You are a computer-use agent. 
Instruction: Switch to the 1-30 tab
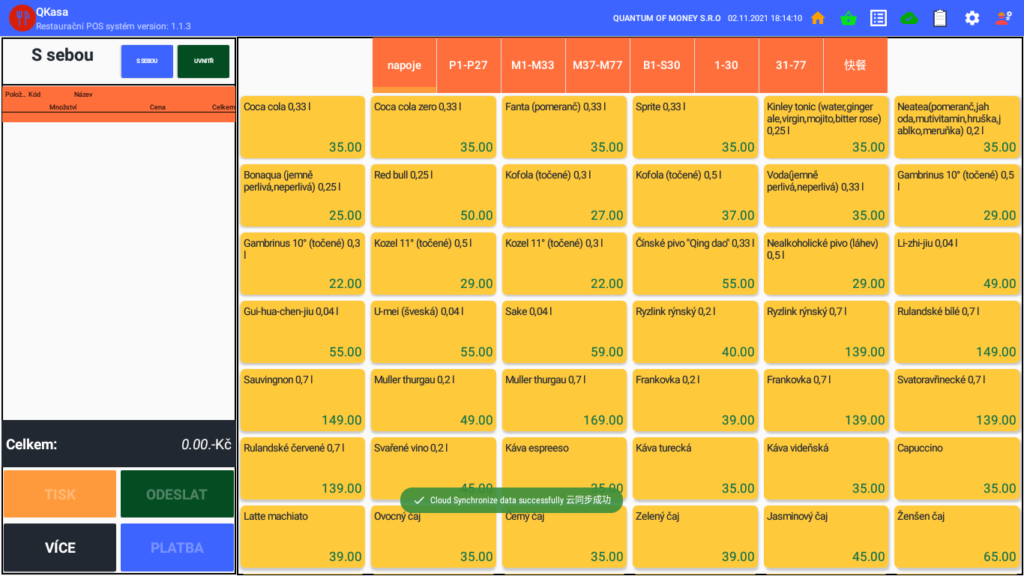pyautogui.click(x=726, y=65)
